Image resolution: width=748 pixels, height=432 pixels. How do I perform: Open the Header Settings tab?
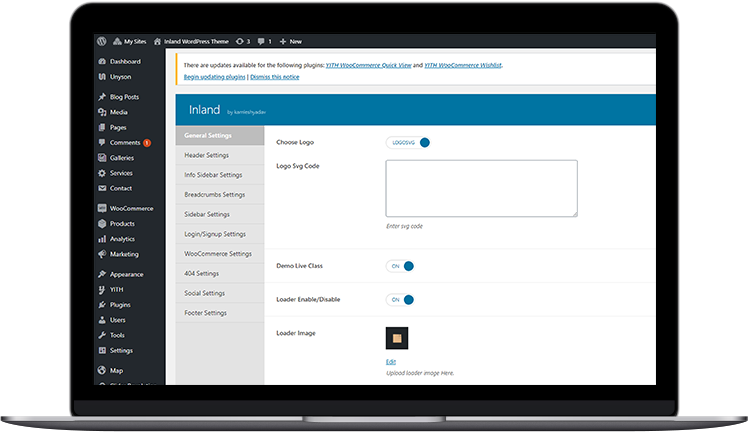coord(220,155)
